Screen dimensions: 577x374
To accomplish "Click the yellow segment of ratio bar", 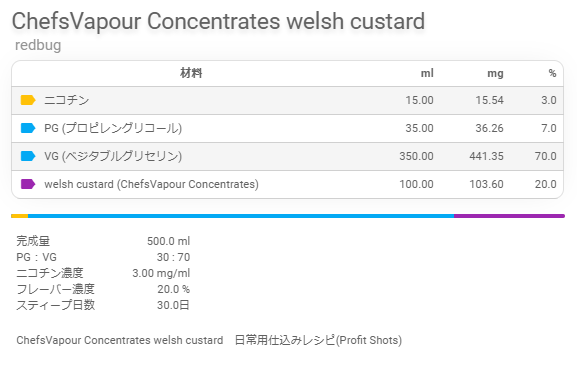I will pyautogui.click(x=20, y=216).
